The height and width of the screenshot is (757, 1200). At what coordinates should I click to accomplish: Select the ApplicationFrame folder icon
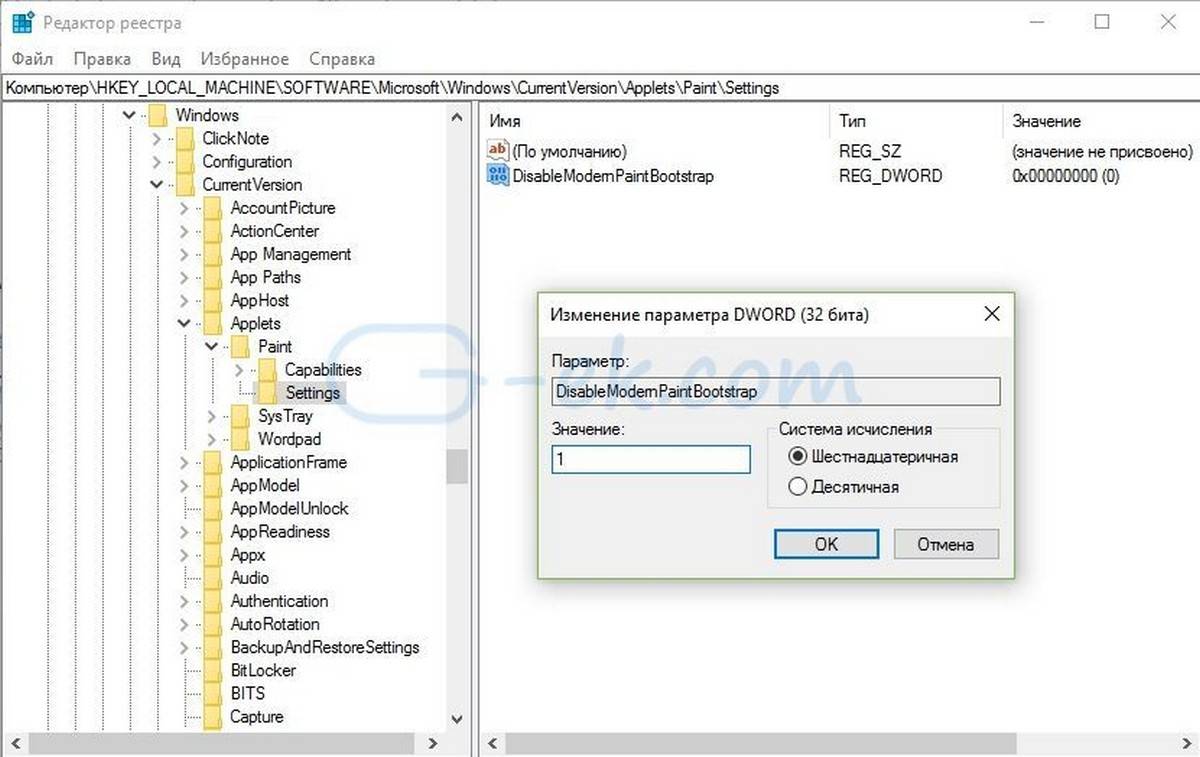tap(213, 462)
